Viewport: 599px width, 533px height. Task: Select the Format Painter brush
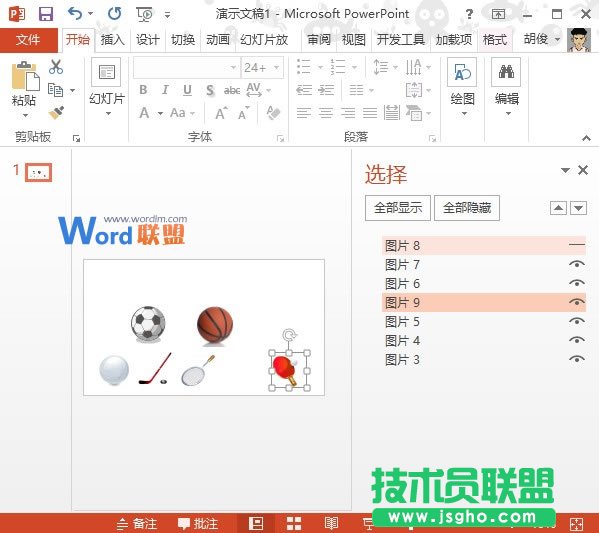[x=56, y=112]
